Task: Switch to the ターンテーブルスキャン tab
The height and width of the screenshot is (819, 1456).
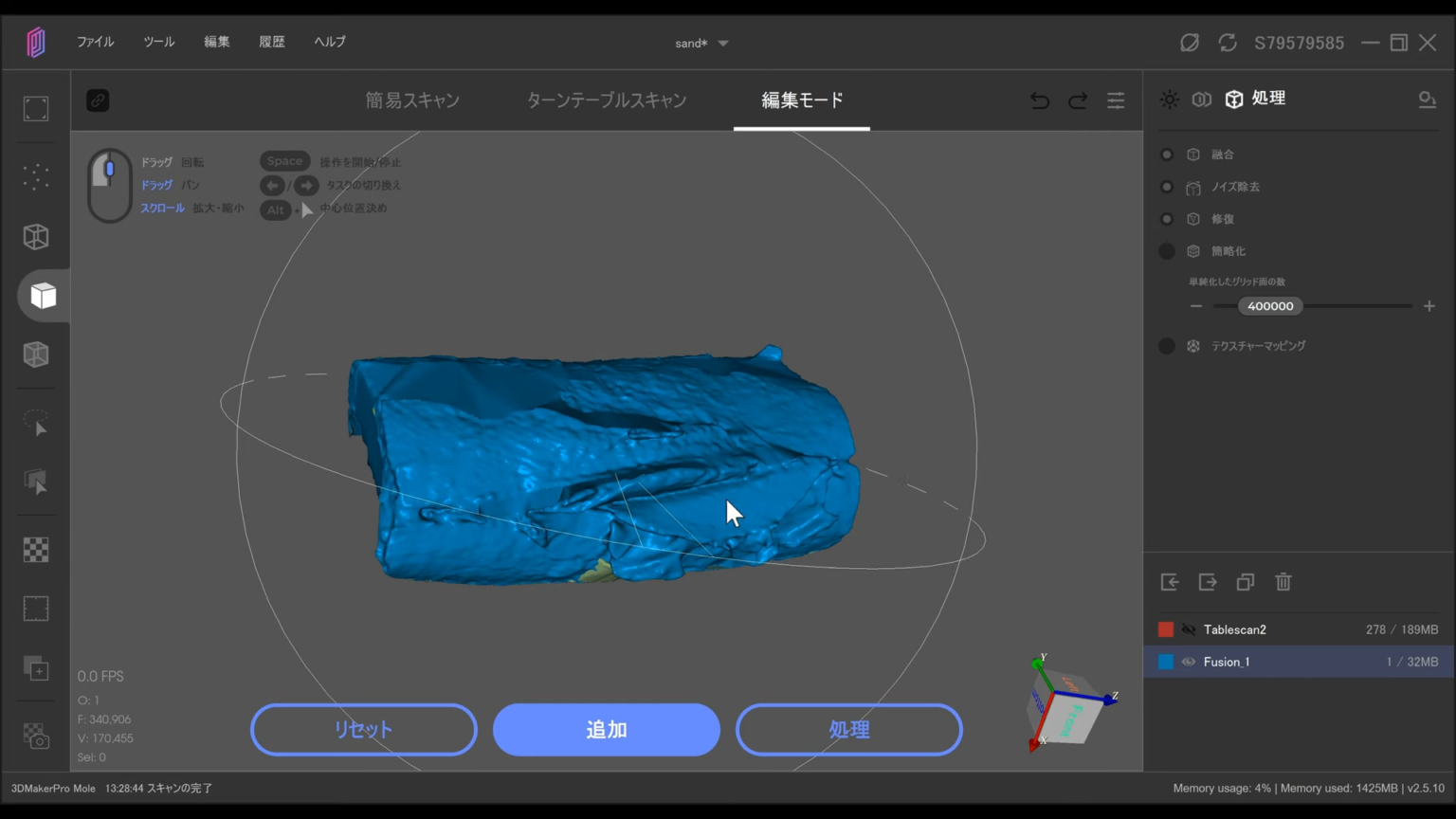Action: (x=607, y=100)
